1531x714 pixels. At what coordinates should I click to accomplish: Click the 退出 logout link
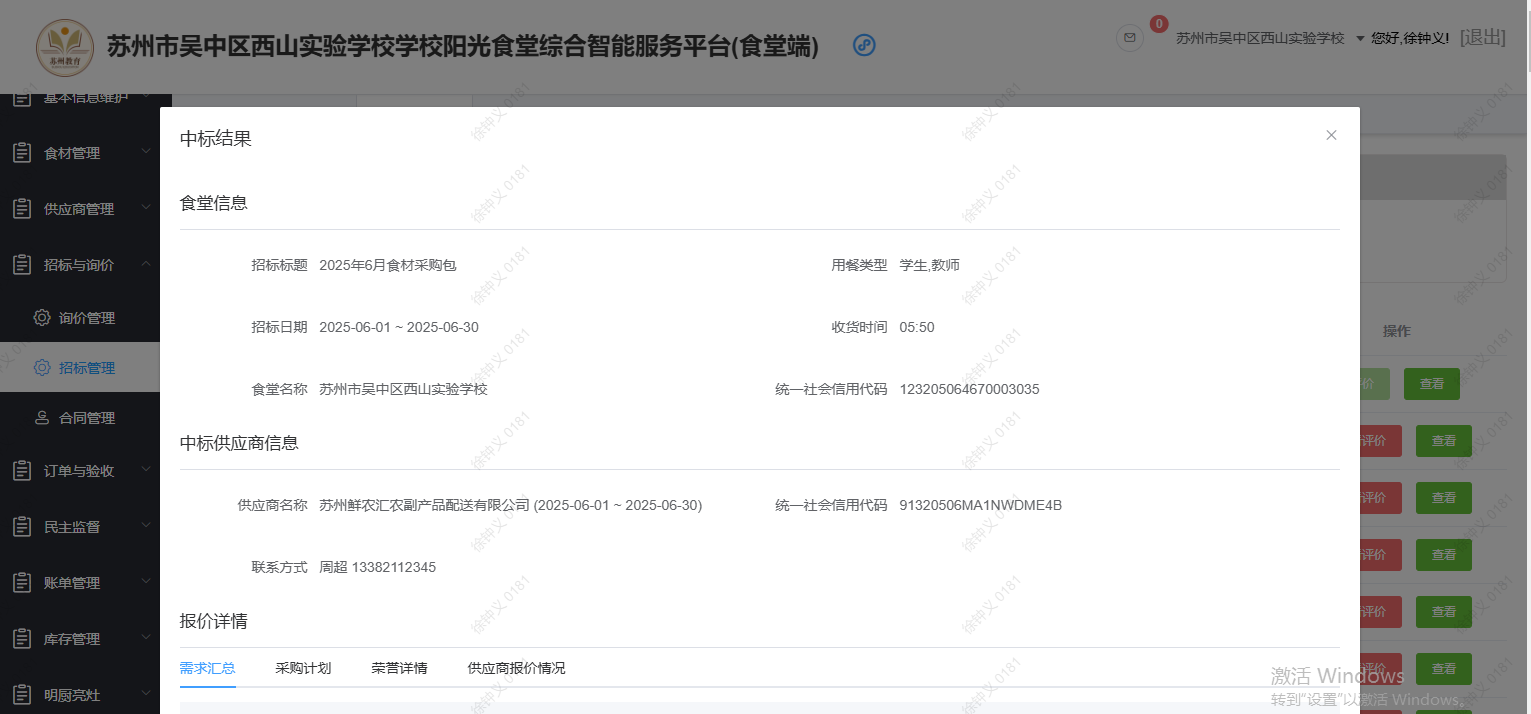[1482, 36]
